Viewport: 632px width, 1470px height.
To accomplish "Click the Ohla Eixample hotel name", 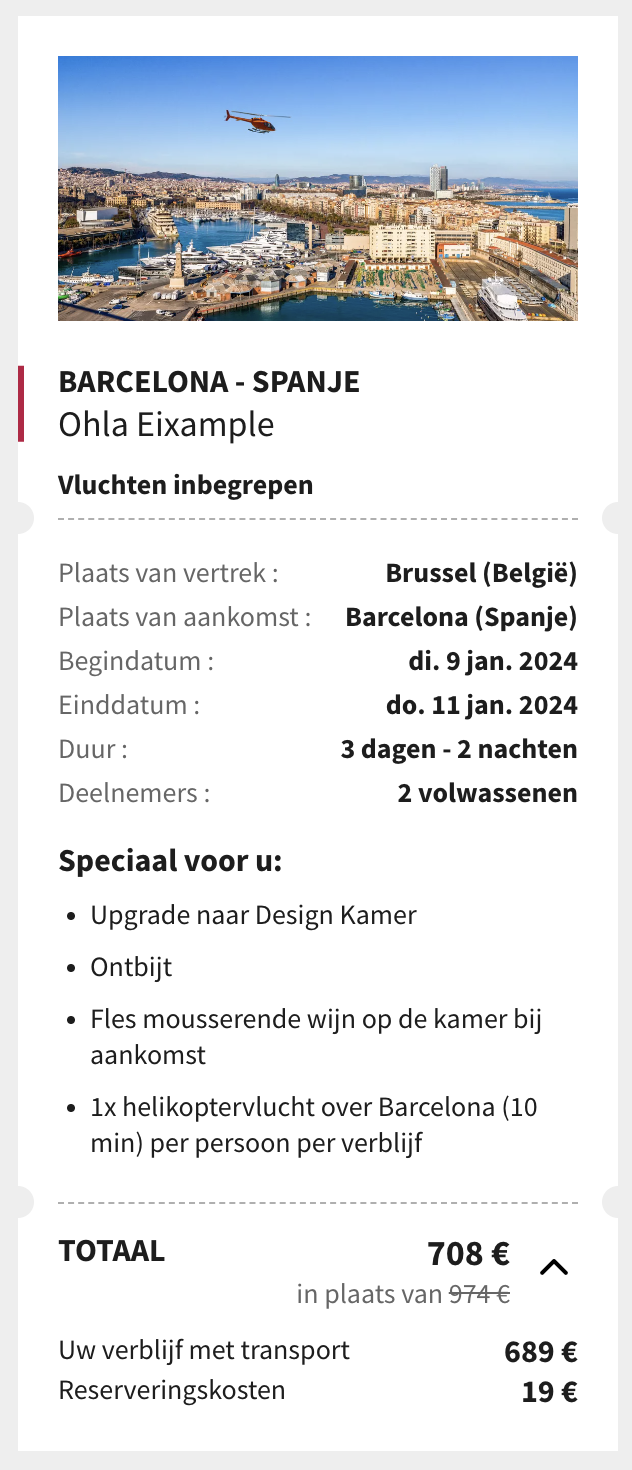I will point(166,425).
